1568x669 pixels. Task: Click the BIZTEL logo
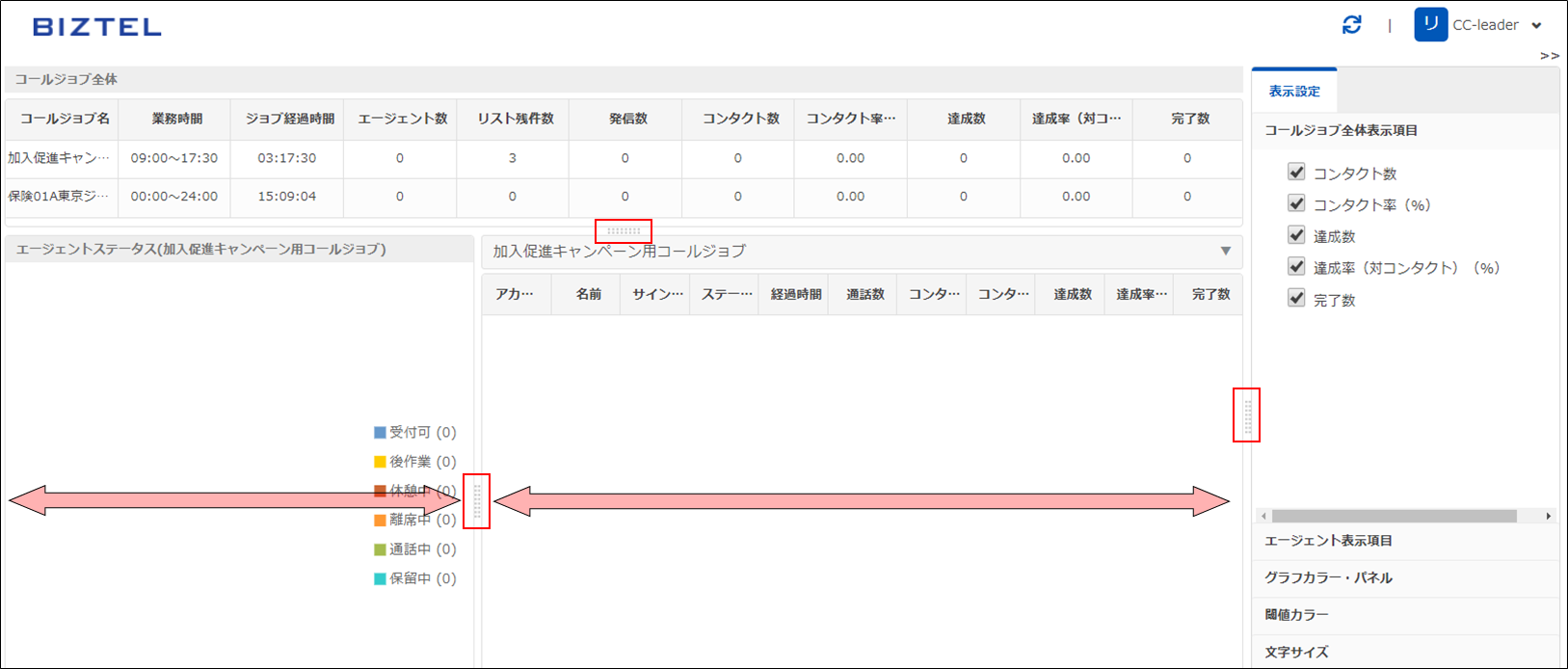97,27
